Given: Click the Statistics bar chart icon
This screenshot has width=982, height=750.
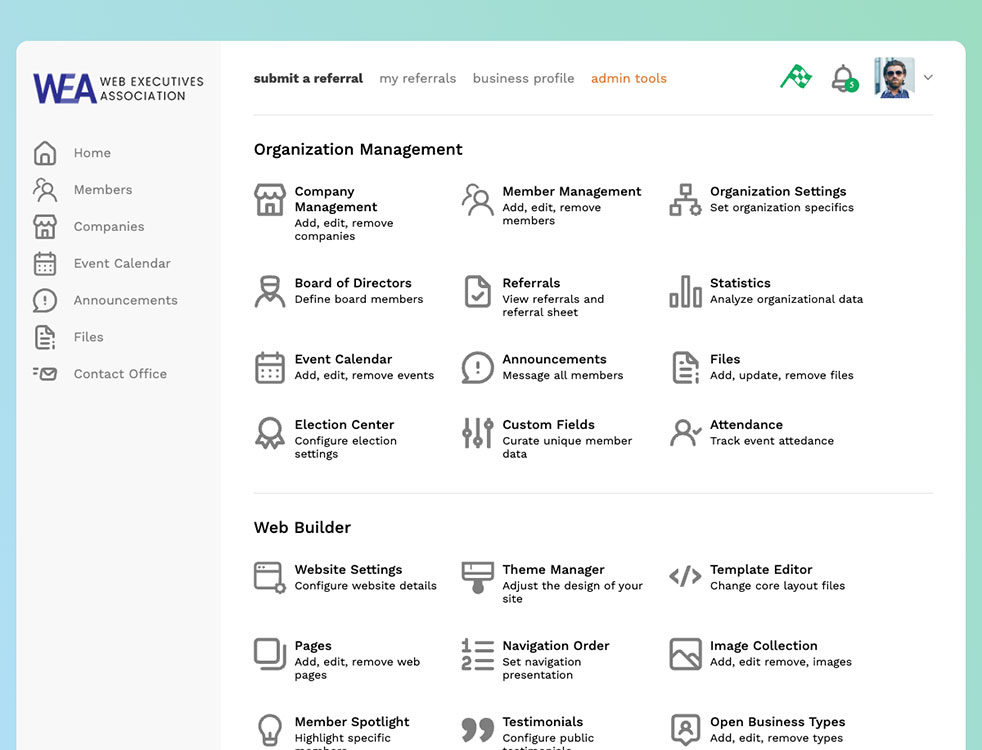Looking at the screenshot, I should pyautogui.click(x=685, y=291).
